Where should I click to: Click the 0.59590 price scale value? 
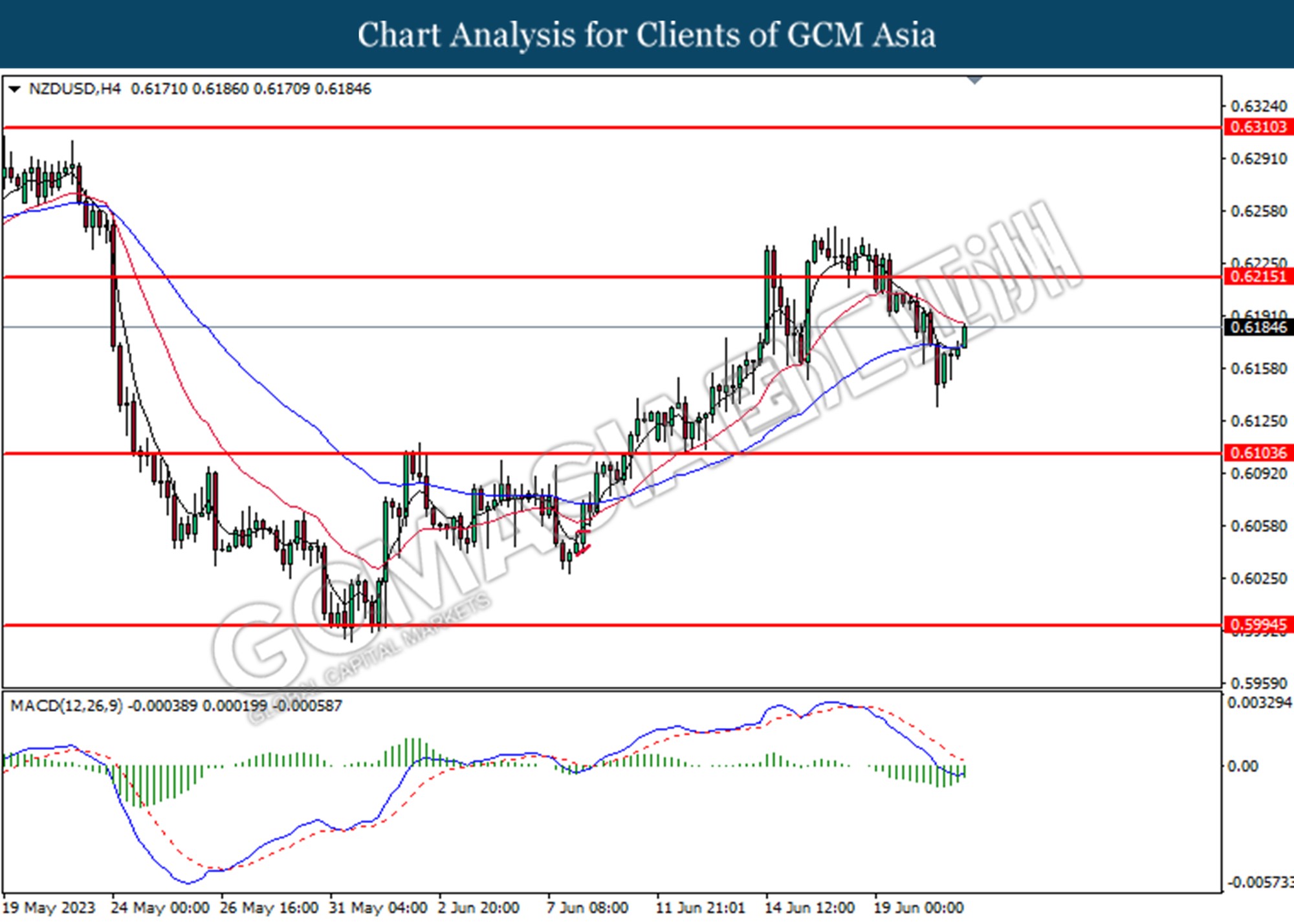tap(1258, 683)
